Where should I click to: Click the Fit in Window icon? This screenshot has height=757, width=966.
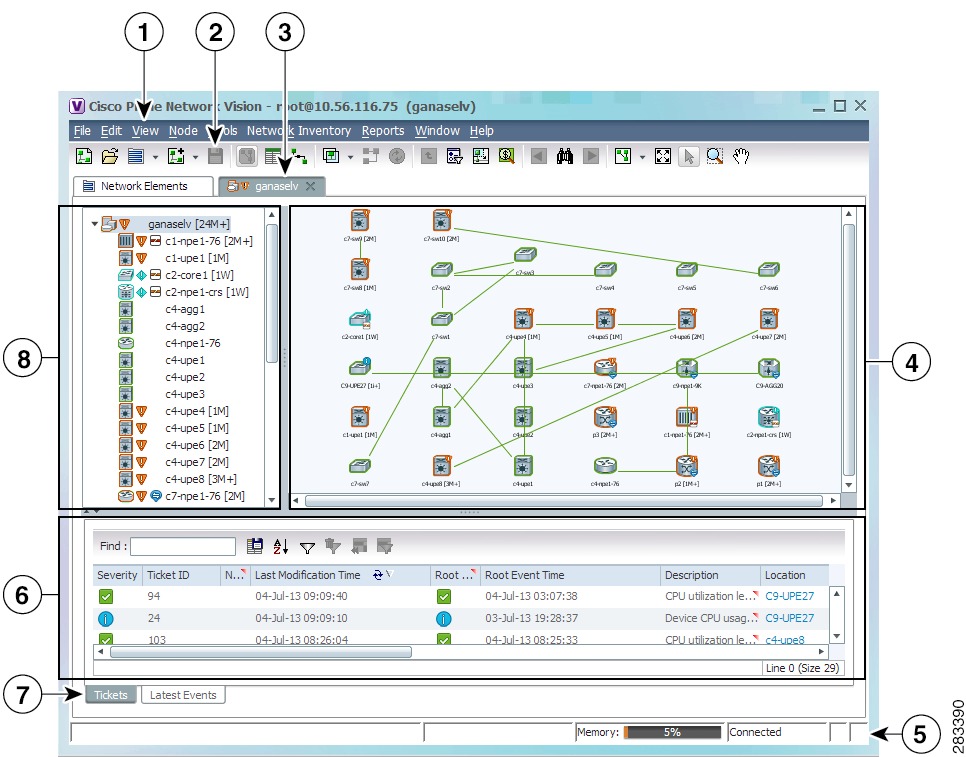[663, 156]
